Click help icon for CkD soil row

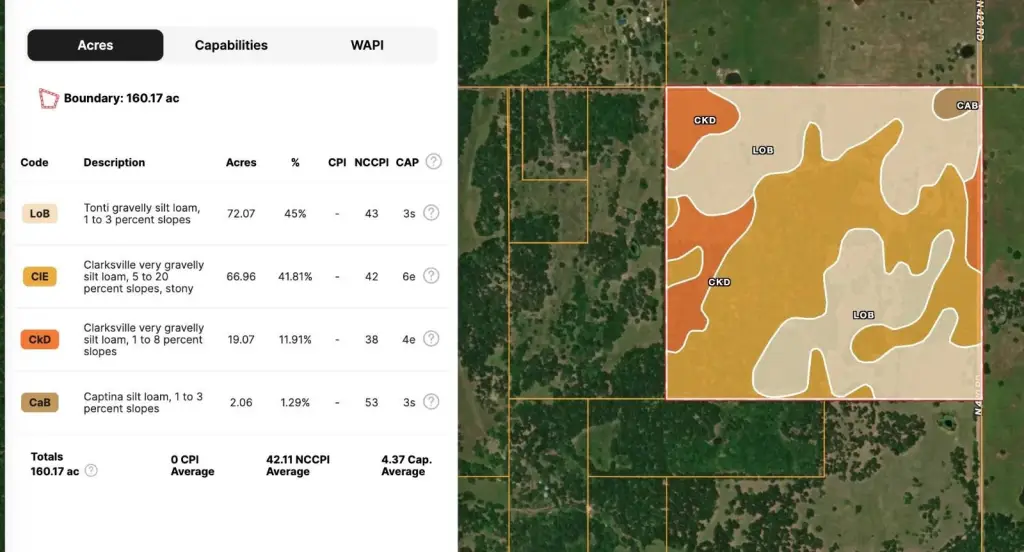click(431, 338)
